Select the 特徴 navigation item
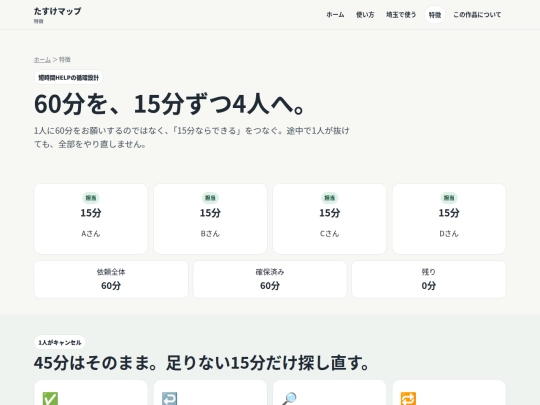The height and width of the screenshot is (405, 540). tap(435, 15)
